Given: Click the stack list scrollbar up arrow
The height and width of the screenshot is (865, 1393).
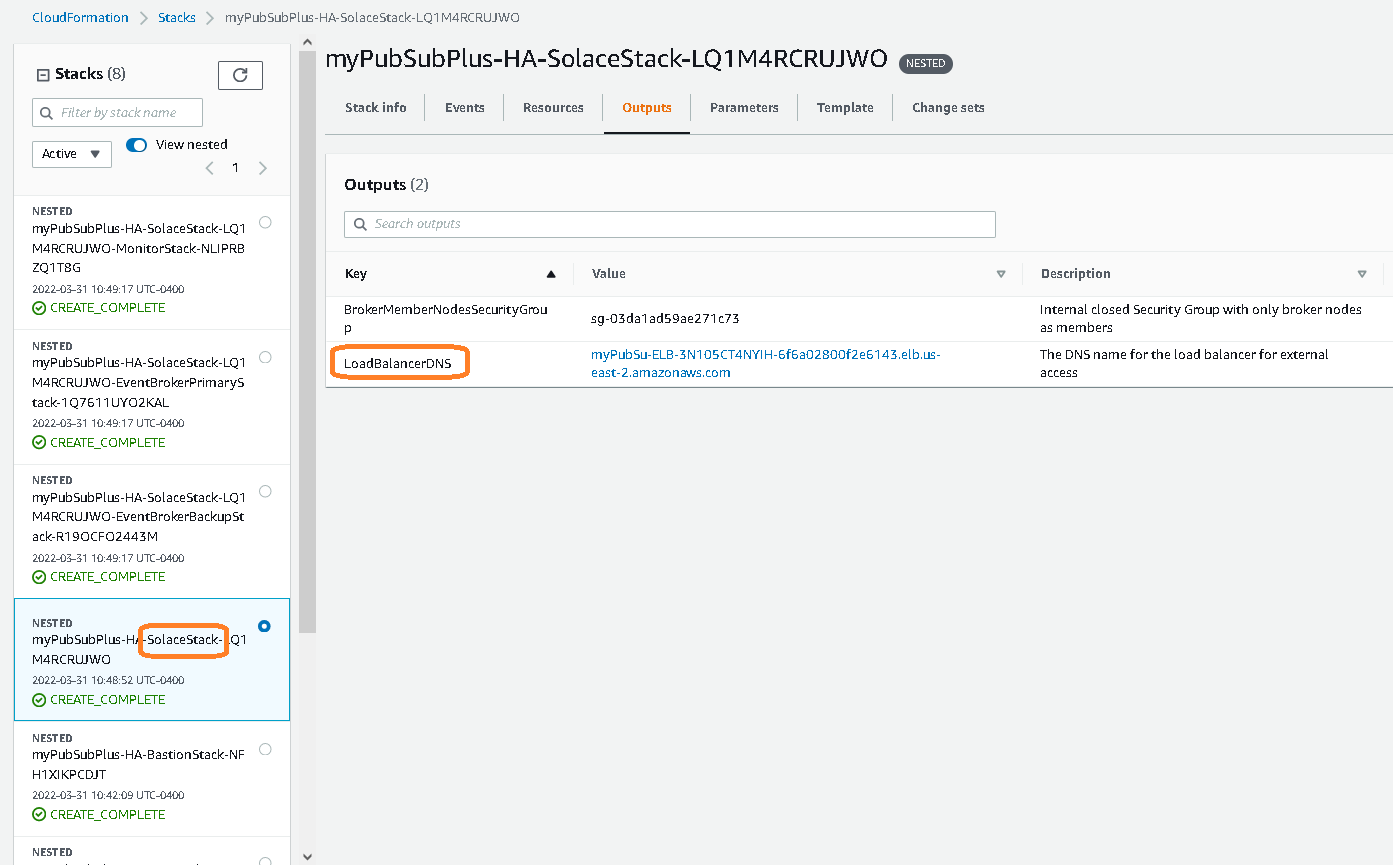Looking at the screenshot, I should pyautogui.click(x=307, y=42).
